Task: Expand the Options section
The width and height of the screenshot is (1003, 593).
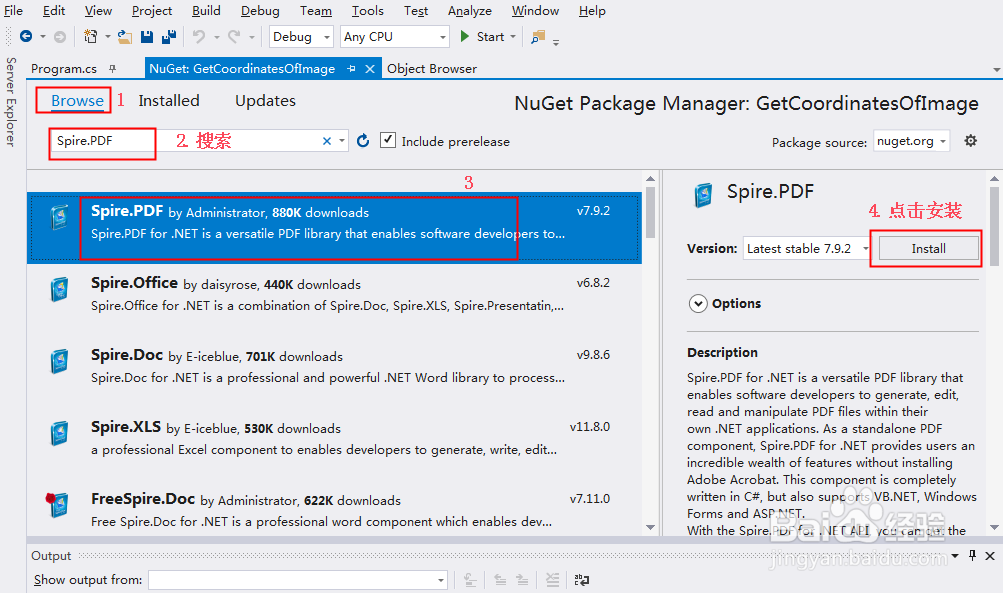Action: coord(697,304)
